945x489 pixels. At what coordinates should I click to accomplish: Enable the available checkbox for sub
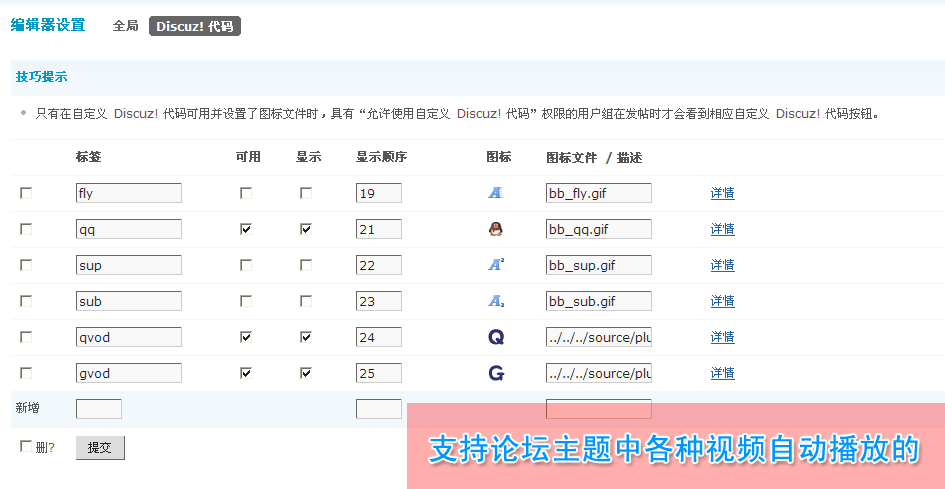246,301
